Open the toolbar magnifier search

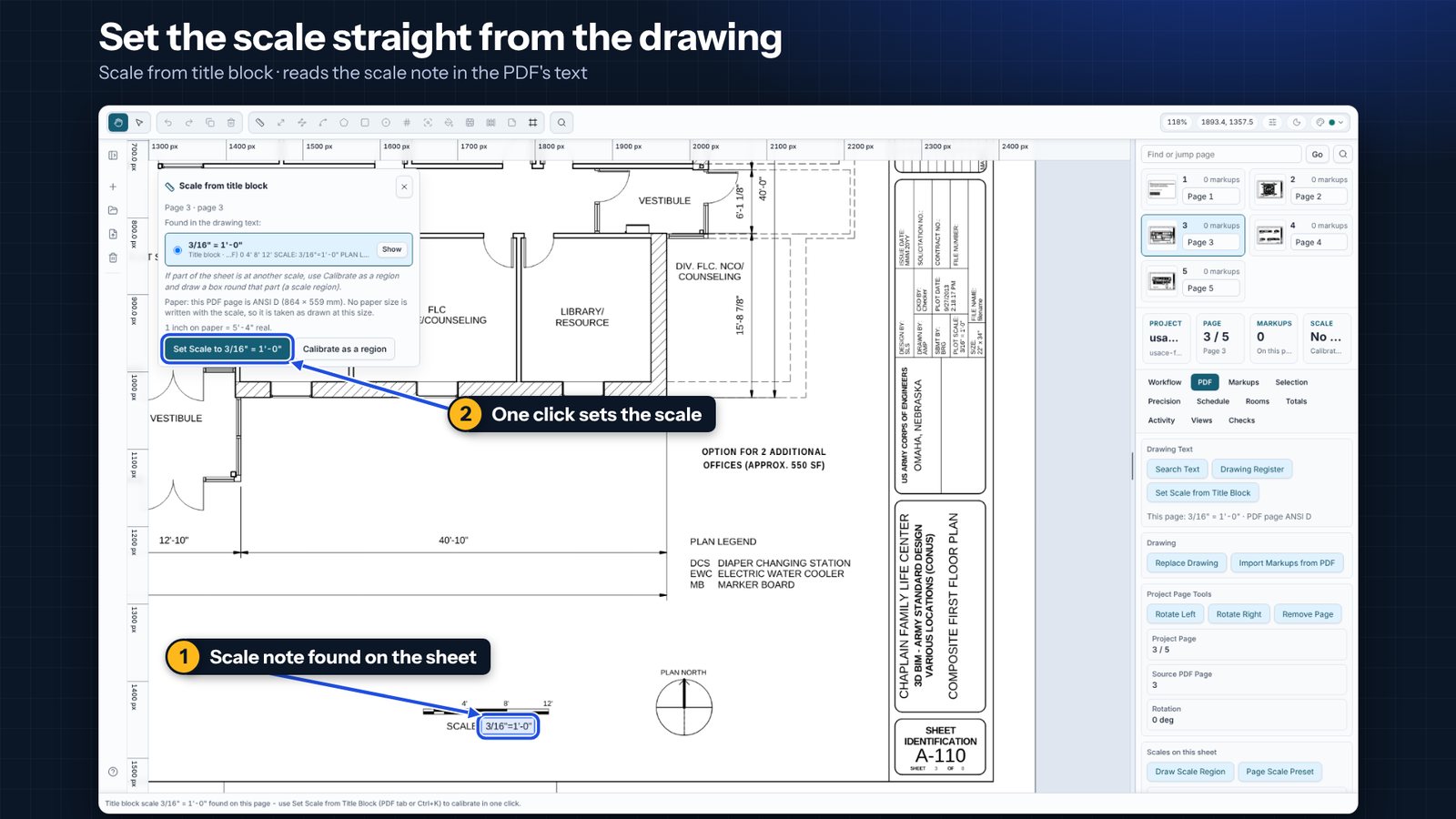pos(561,122)
